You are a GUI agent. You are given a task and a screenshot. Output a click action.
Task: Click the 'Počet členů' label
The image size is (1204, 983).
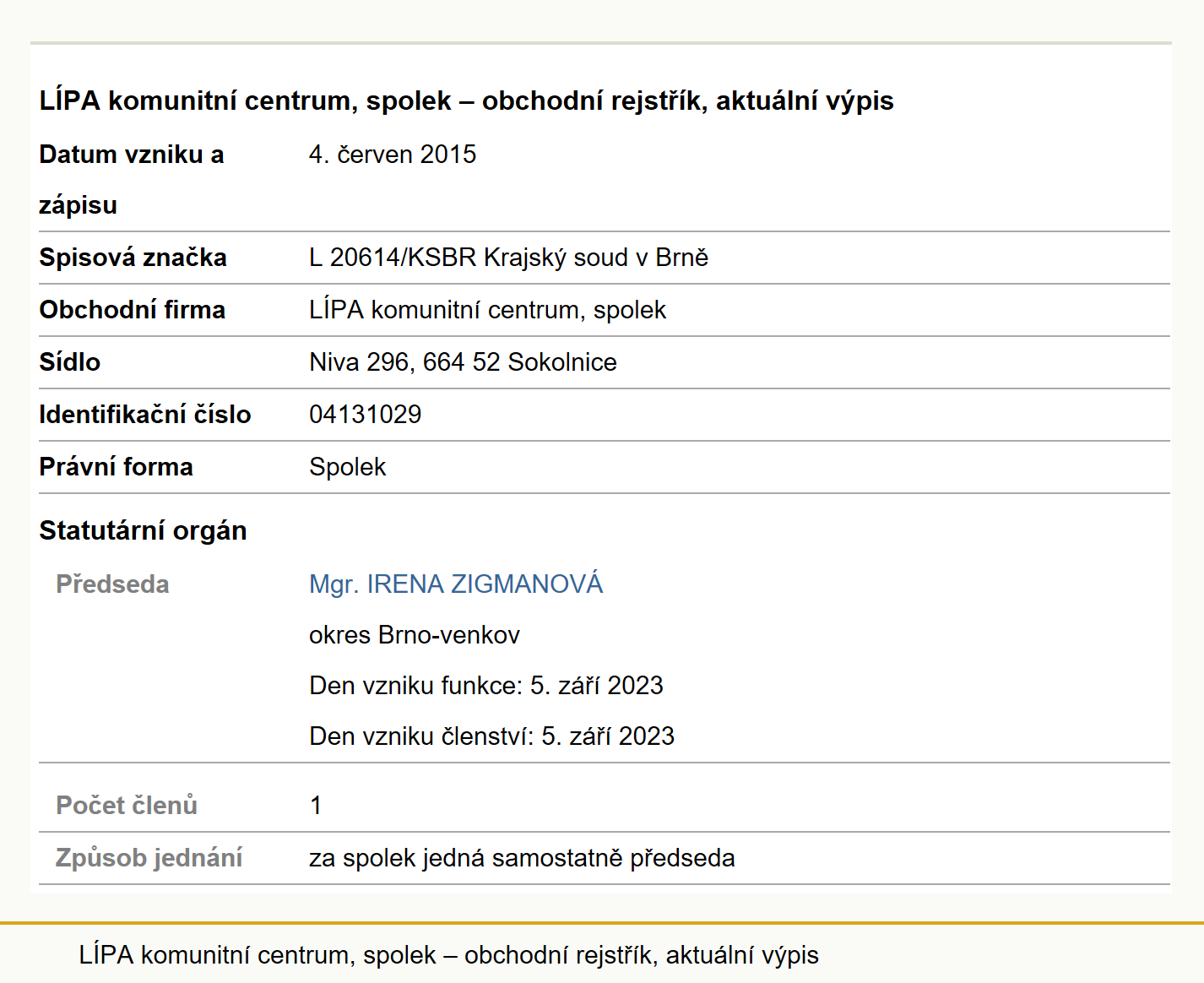[x=127, y=806]
